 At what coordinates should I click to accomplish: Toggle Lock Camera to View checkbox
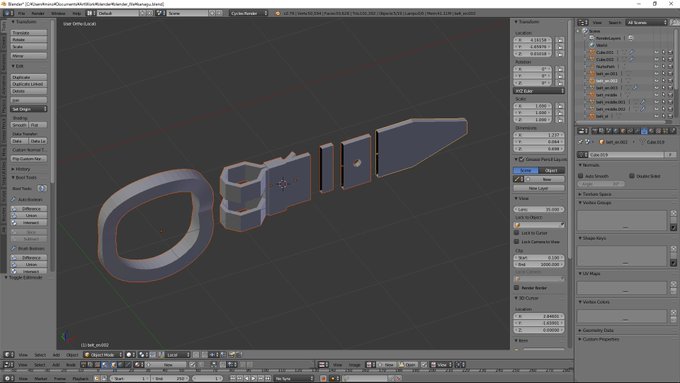click(517, 242)
